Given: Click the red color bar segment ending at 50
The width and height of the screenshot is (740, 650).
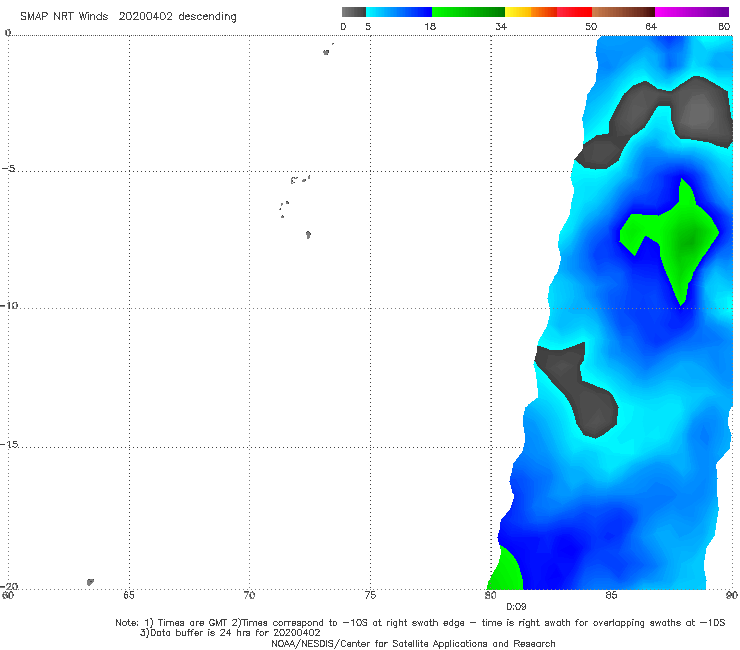Looking at the screenshot, I should [x=574, y=12].
